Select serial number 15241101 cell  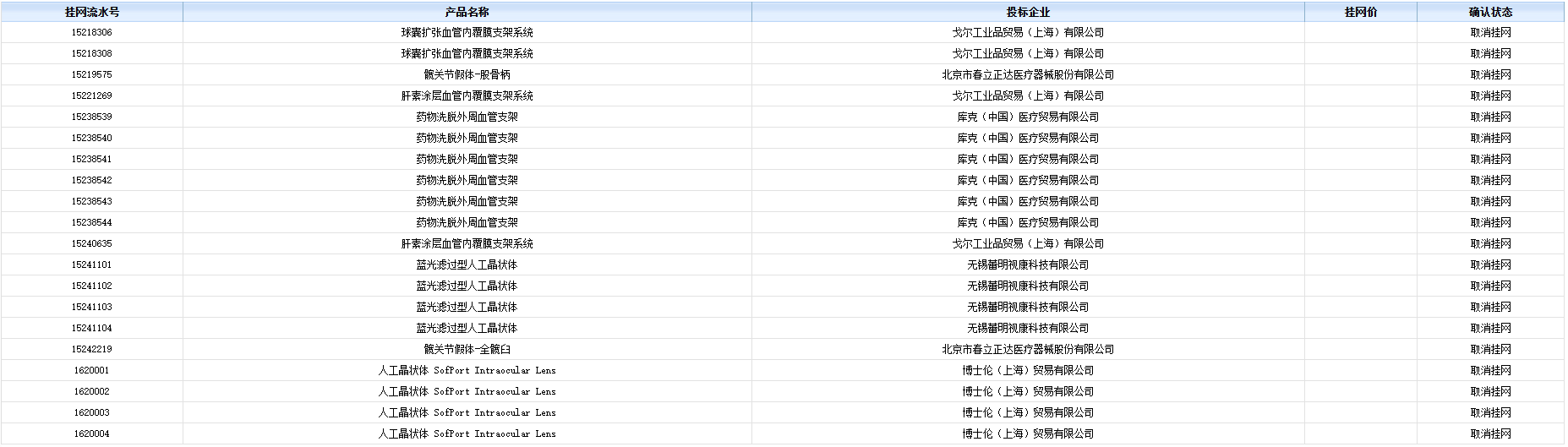tap(91, 265)
